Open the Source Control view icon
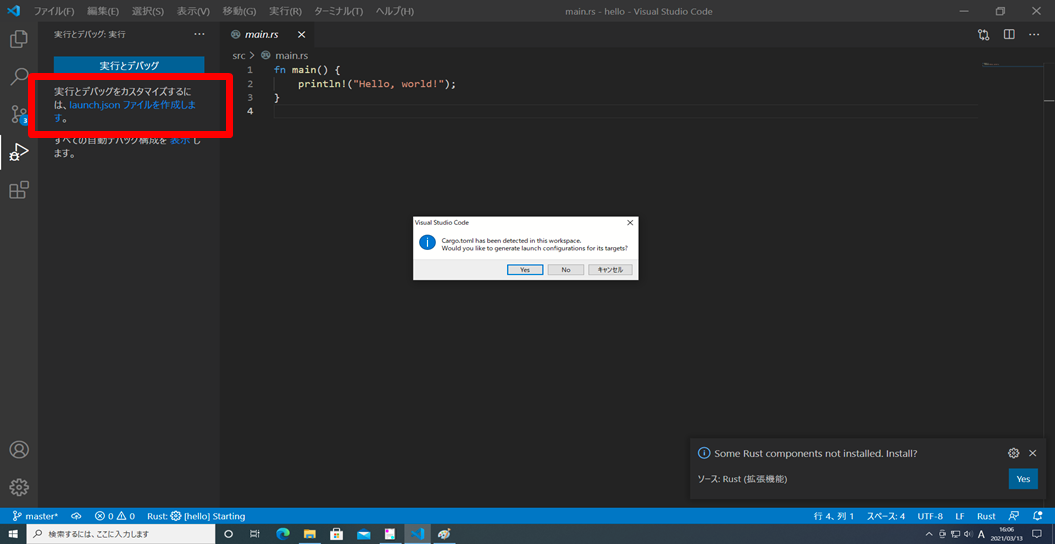 (19, 114)
